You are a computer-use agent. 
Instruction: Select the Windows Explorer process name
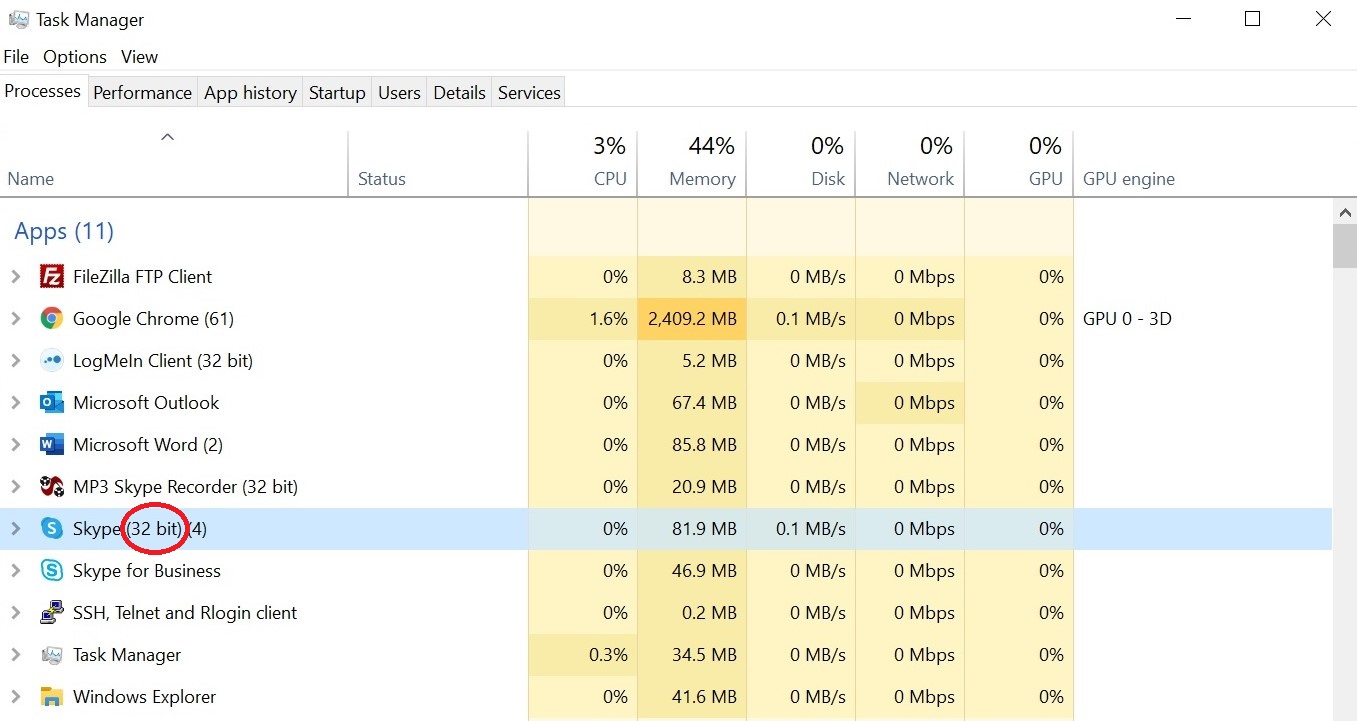tap(144, 697)
